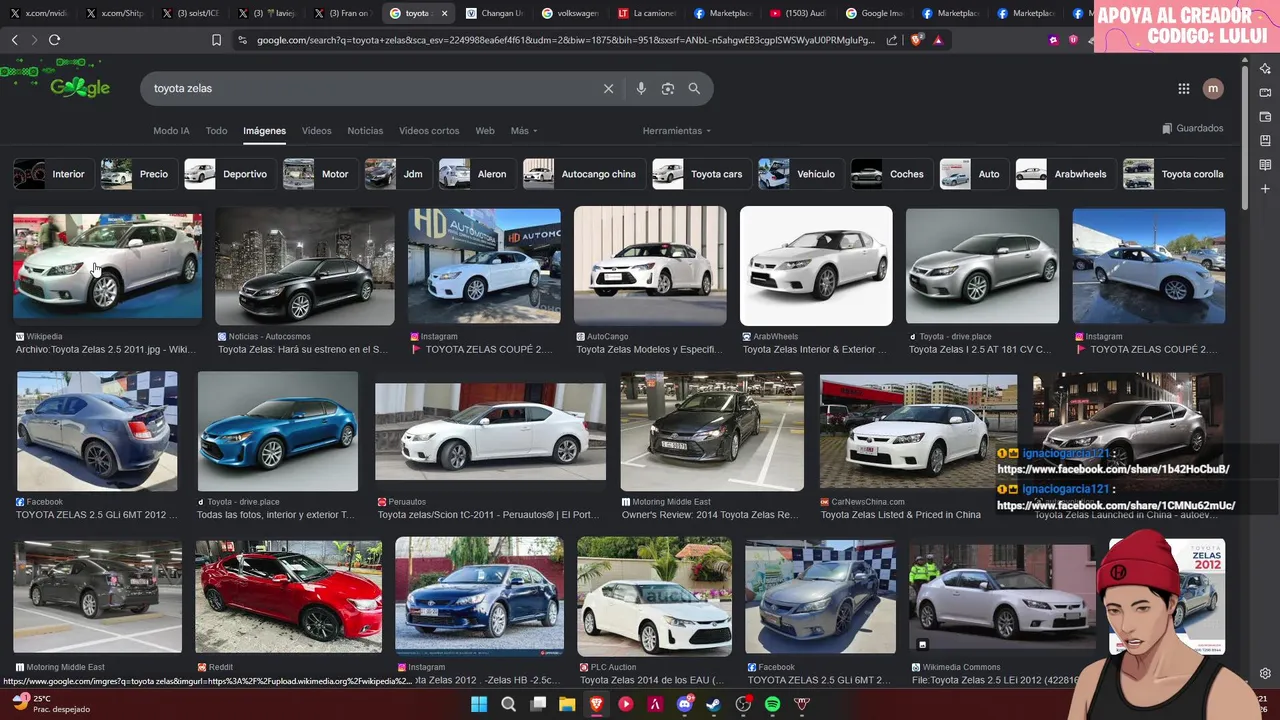This screenshot has width=1280, height=720.
Task: Open ArabWheels Toyota Zelas Interior link
Action: pos(815,350)
